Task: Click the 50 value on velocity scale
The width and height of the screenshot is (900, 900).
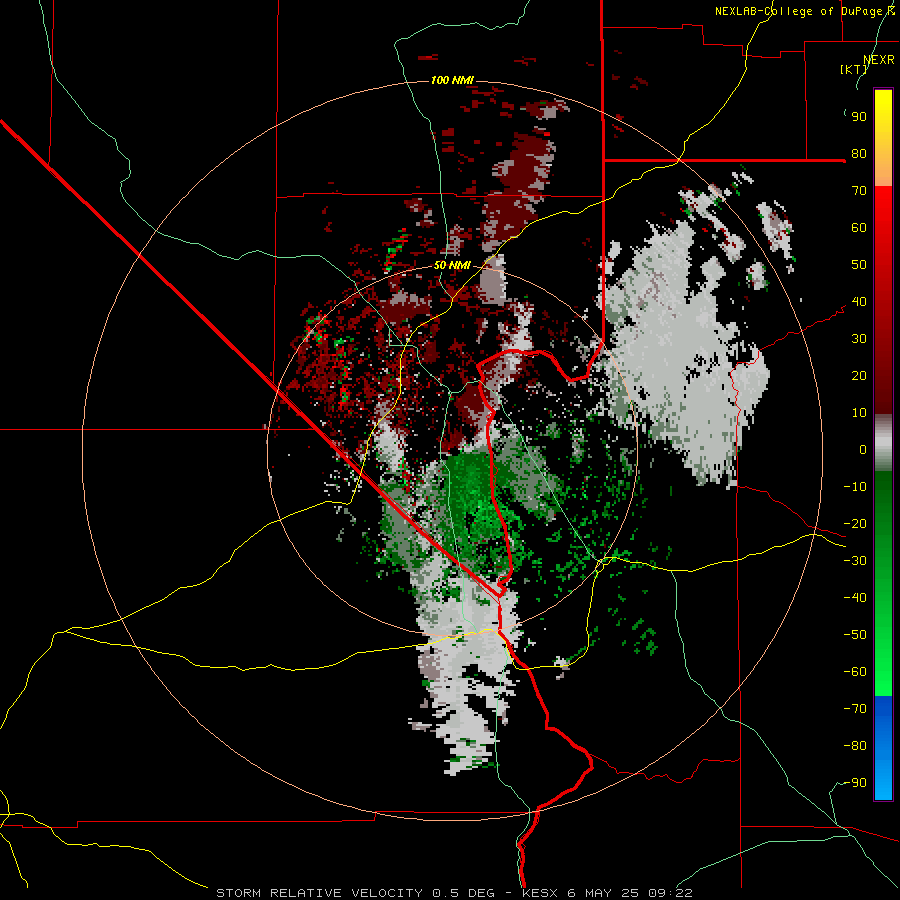Action: coord(859,265)
